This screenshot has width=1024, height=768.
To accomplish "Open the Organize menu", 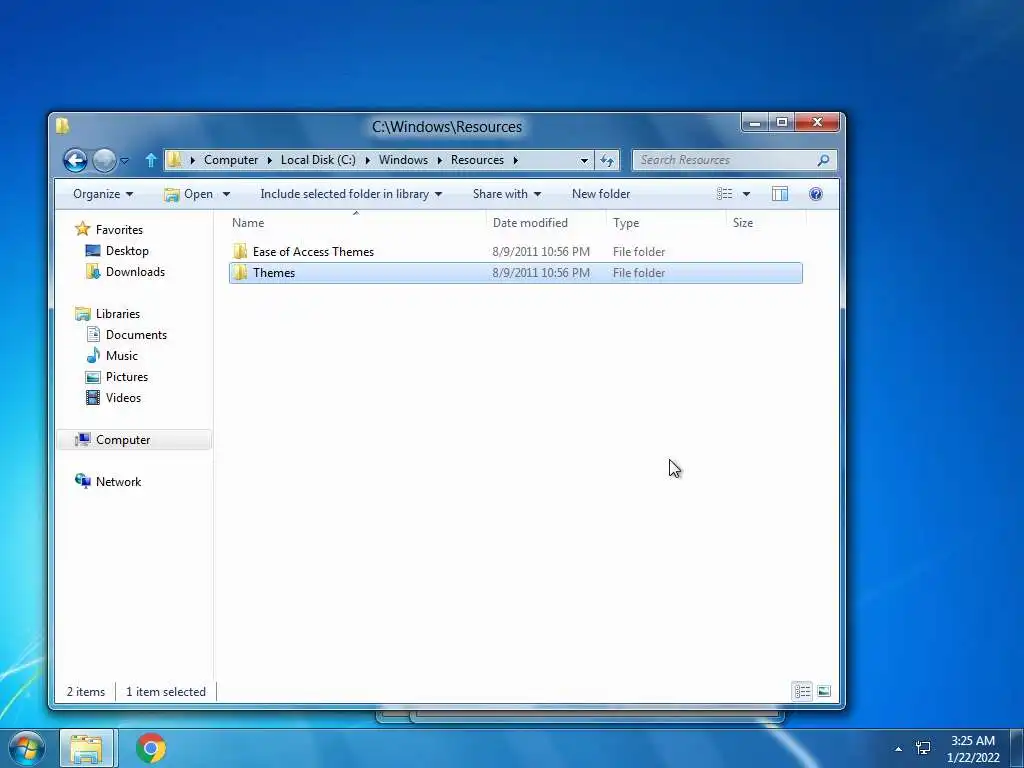I will 103,194.
